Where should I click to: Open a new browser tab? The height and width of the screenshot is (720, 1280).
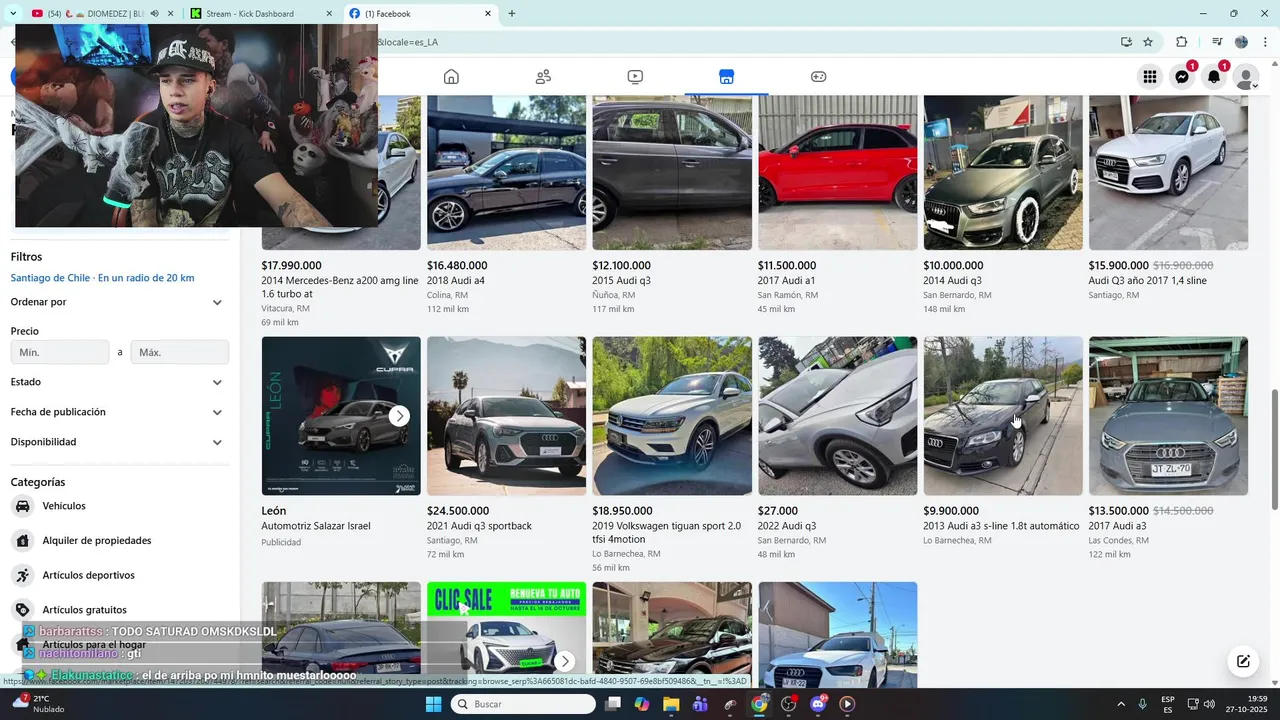[512, 14]
